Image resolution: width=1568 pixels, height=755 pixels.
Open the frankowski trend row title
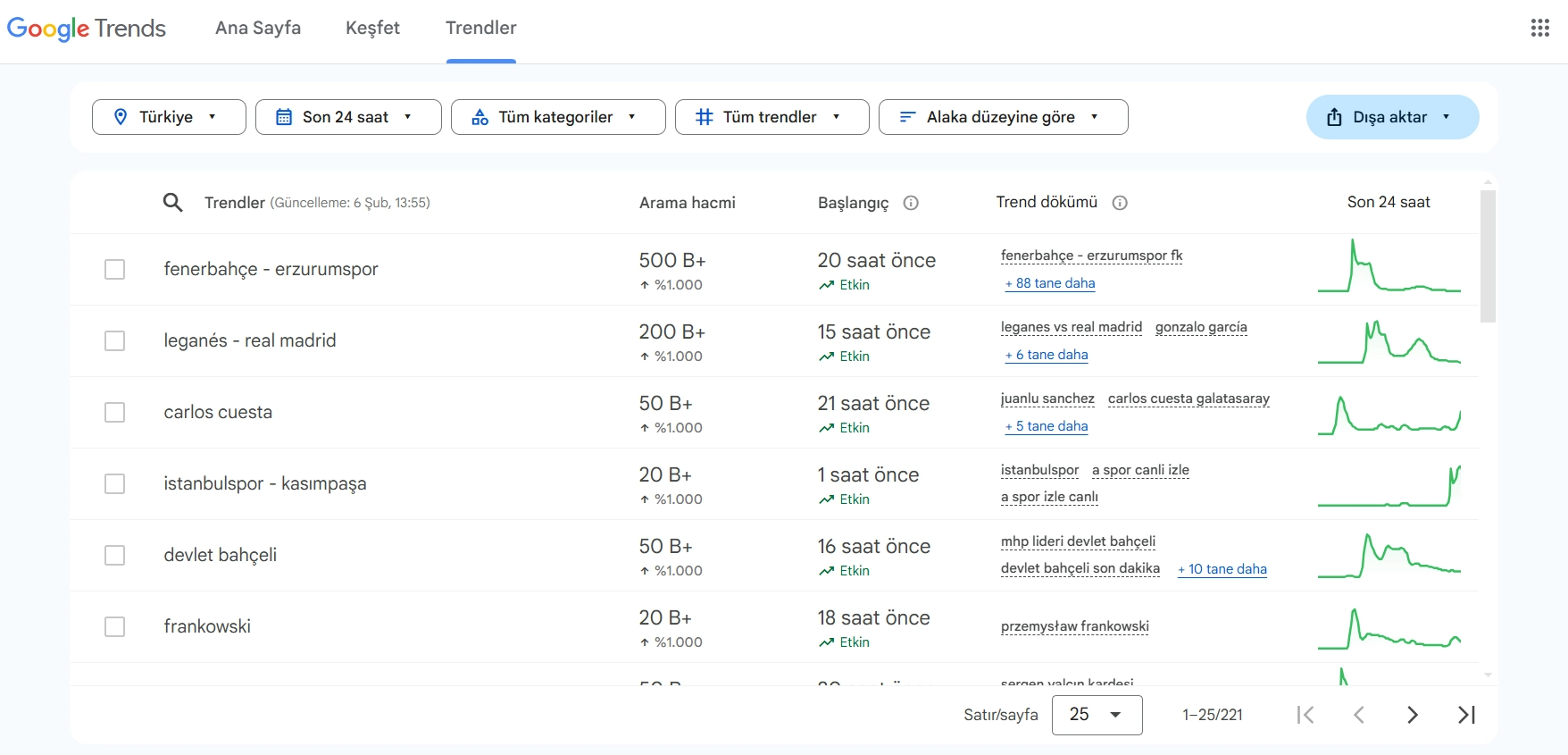point(207,626)
